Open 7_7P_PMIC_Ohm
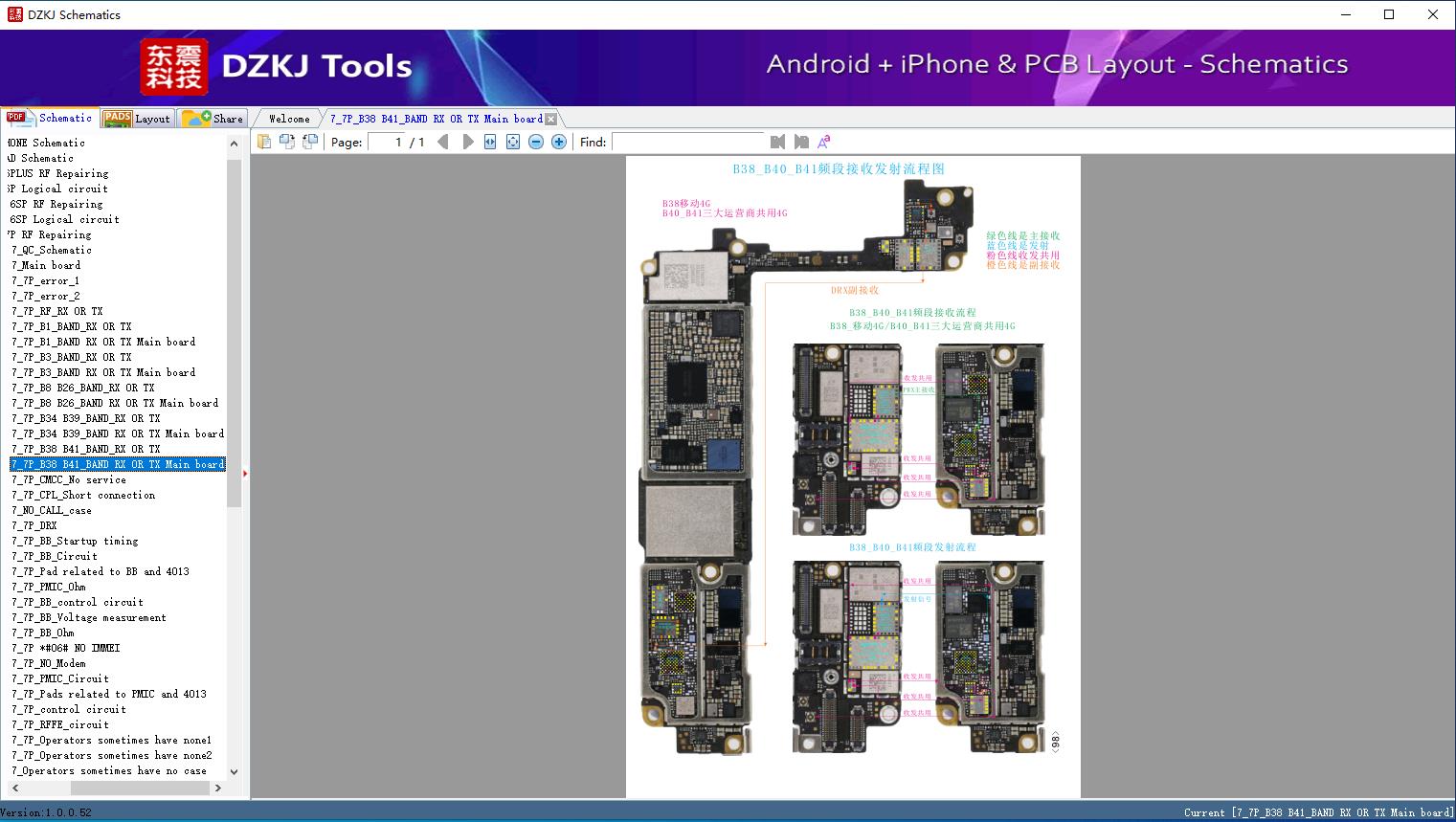The width and height of the screenshot is (1456, 822). pyautogui.click(x=49, y=587)
